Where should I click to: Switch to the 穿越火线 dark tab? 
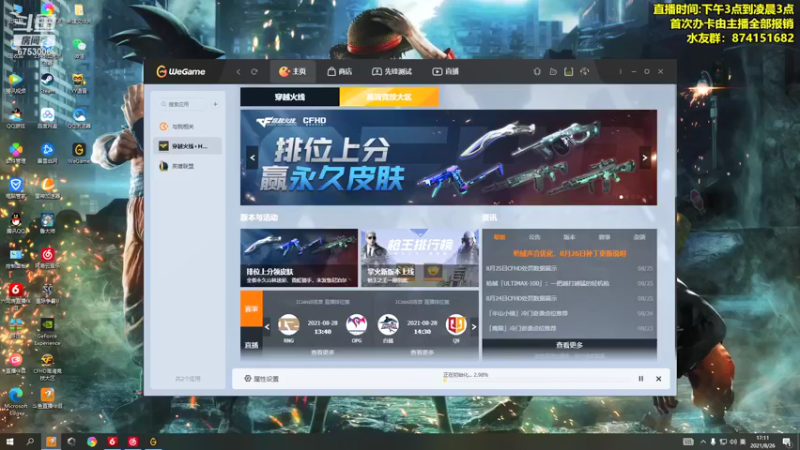click(x=290, y=97)
